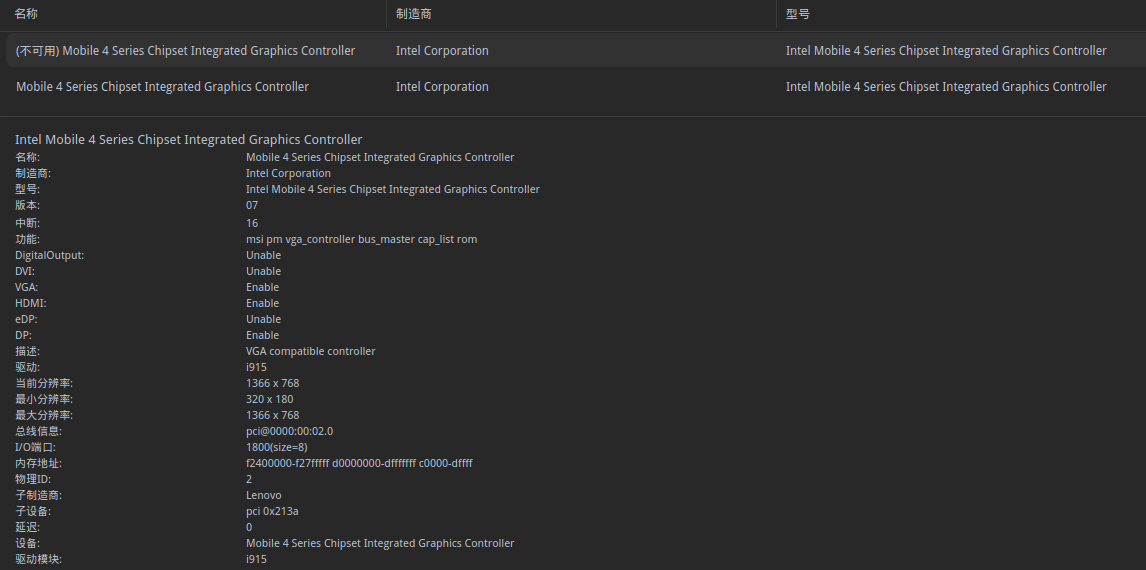Select the 最小分辨率 value 320 x 180
Screen dimensions: 1146x570
coord(269,399)
